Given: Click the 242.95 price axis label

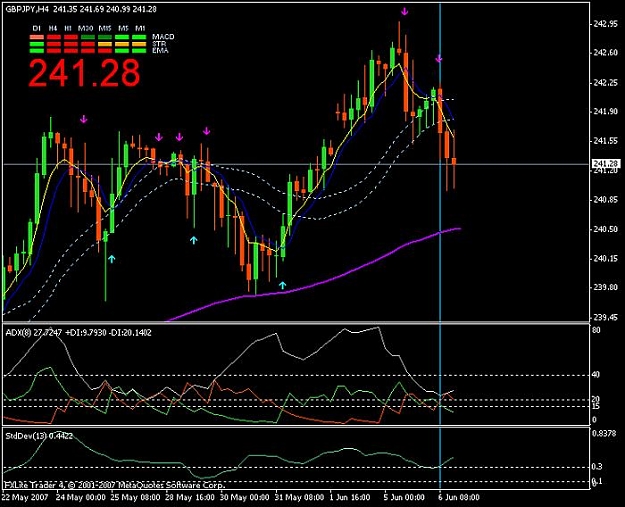Looking at the screenshot, I should tap(605, 24).
